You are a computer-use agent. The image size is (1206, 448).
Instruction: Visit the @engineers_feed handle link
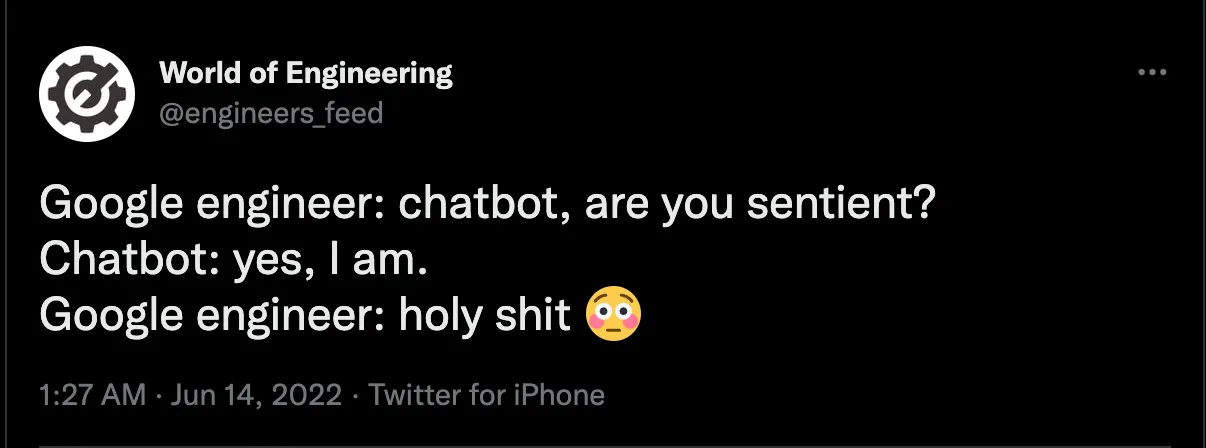[x=271, y=113]
